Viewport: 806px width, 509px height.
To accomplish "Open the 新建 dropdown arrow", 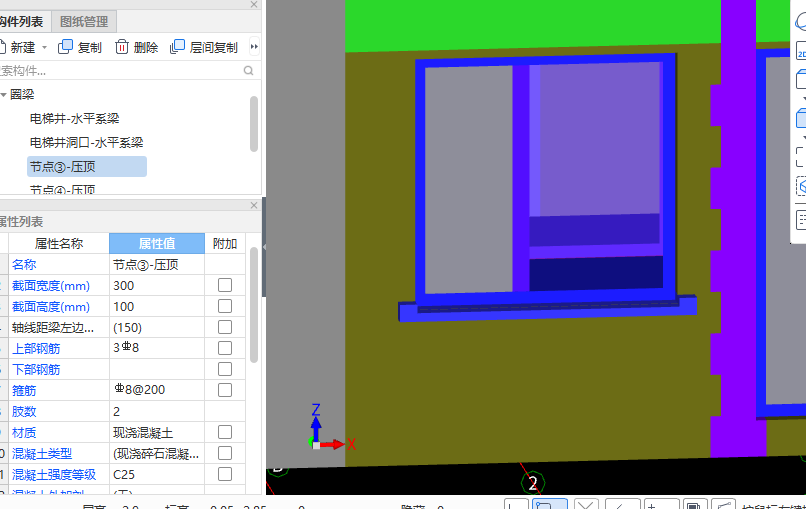I will pos(45,47).
